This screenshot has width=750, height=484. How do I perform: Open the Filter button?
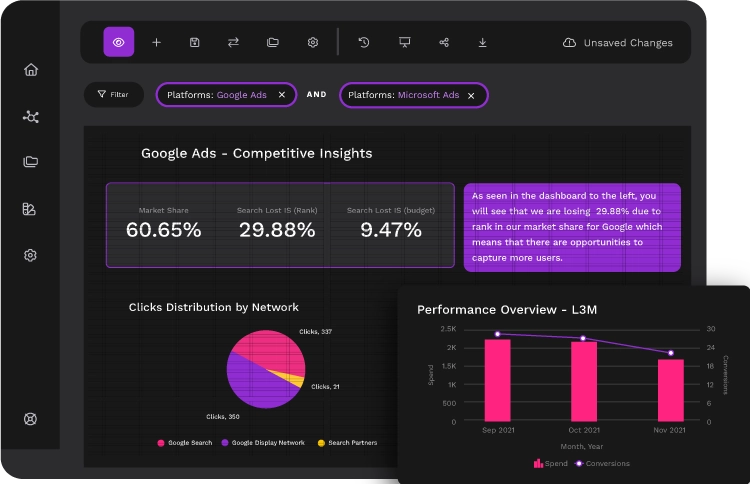(x=113, y=94)
